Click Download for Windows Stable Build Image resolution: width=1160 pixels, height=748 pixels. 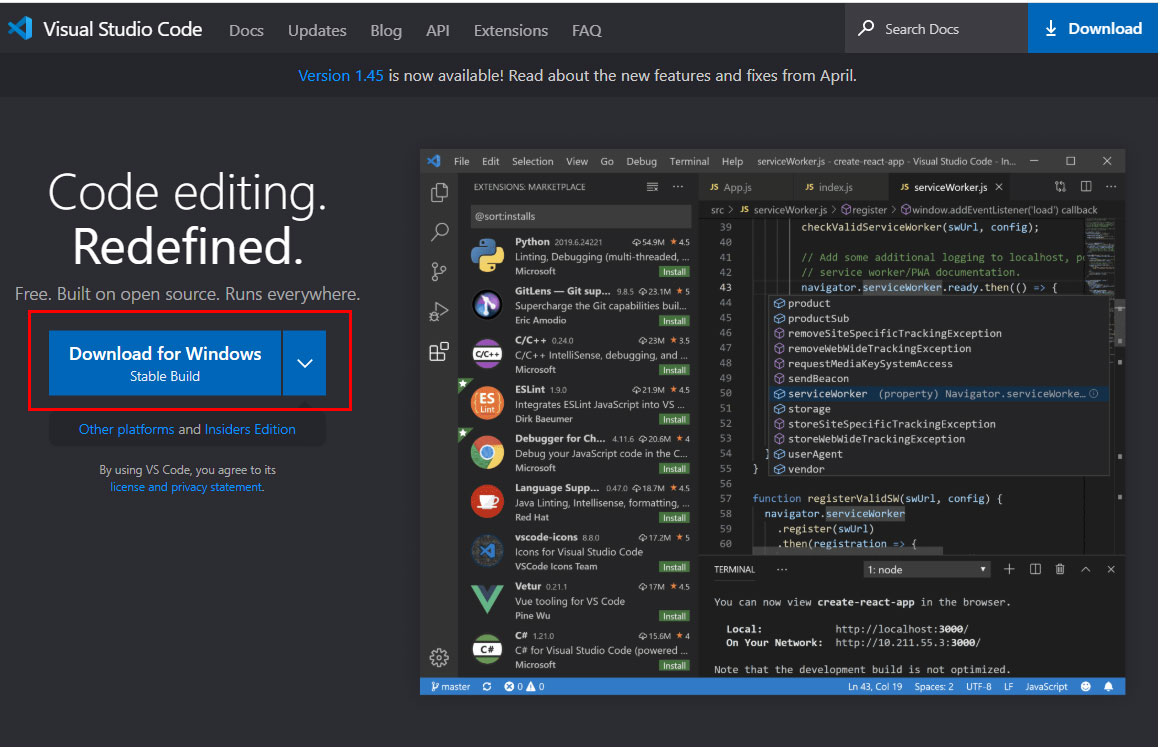(165, 363)
